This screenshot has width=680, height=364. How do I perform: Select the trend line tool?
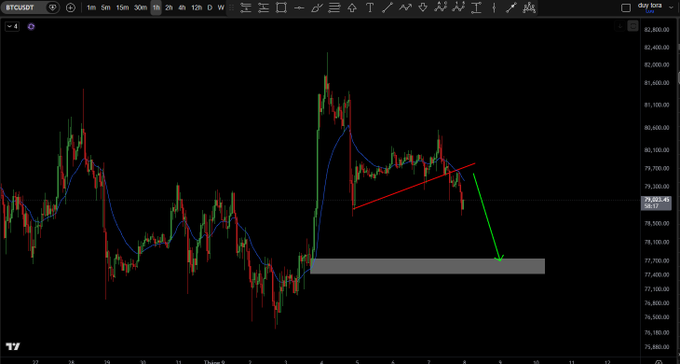coord(387,7)
